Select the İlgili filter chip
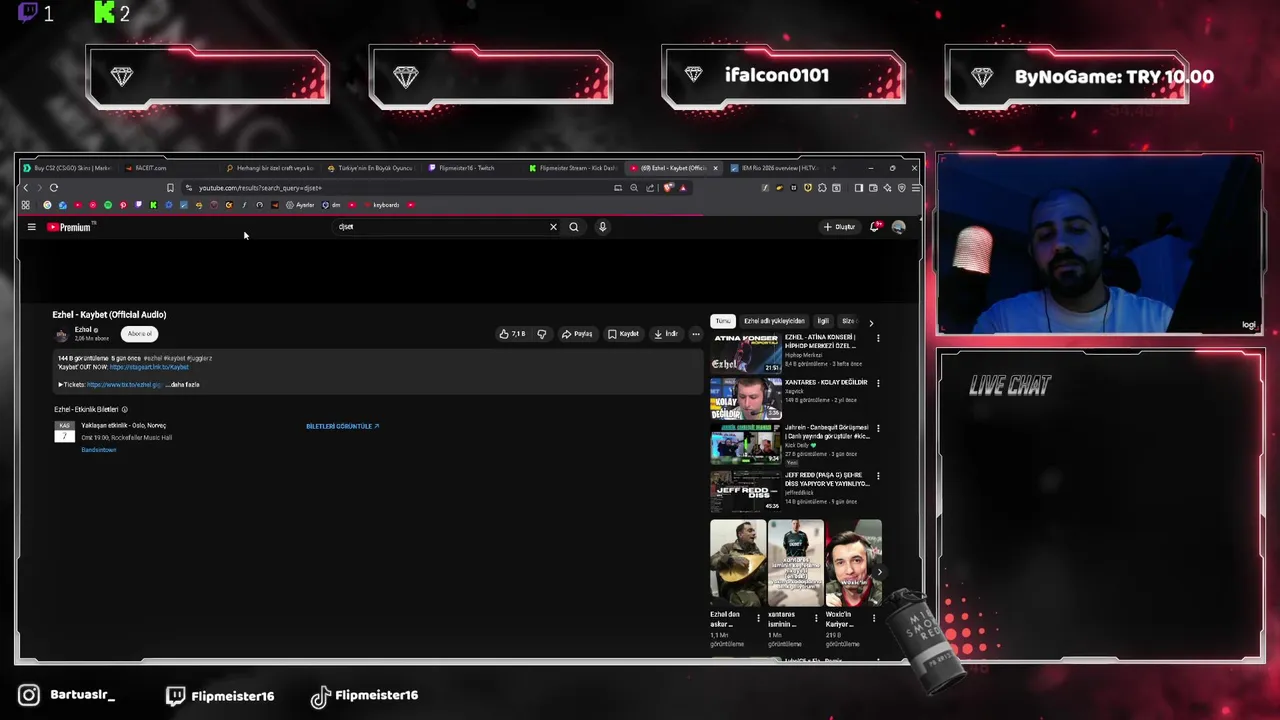The image size is (1280, 720). [823, 321]
